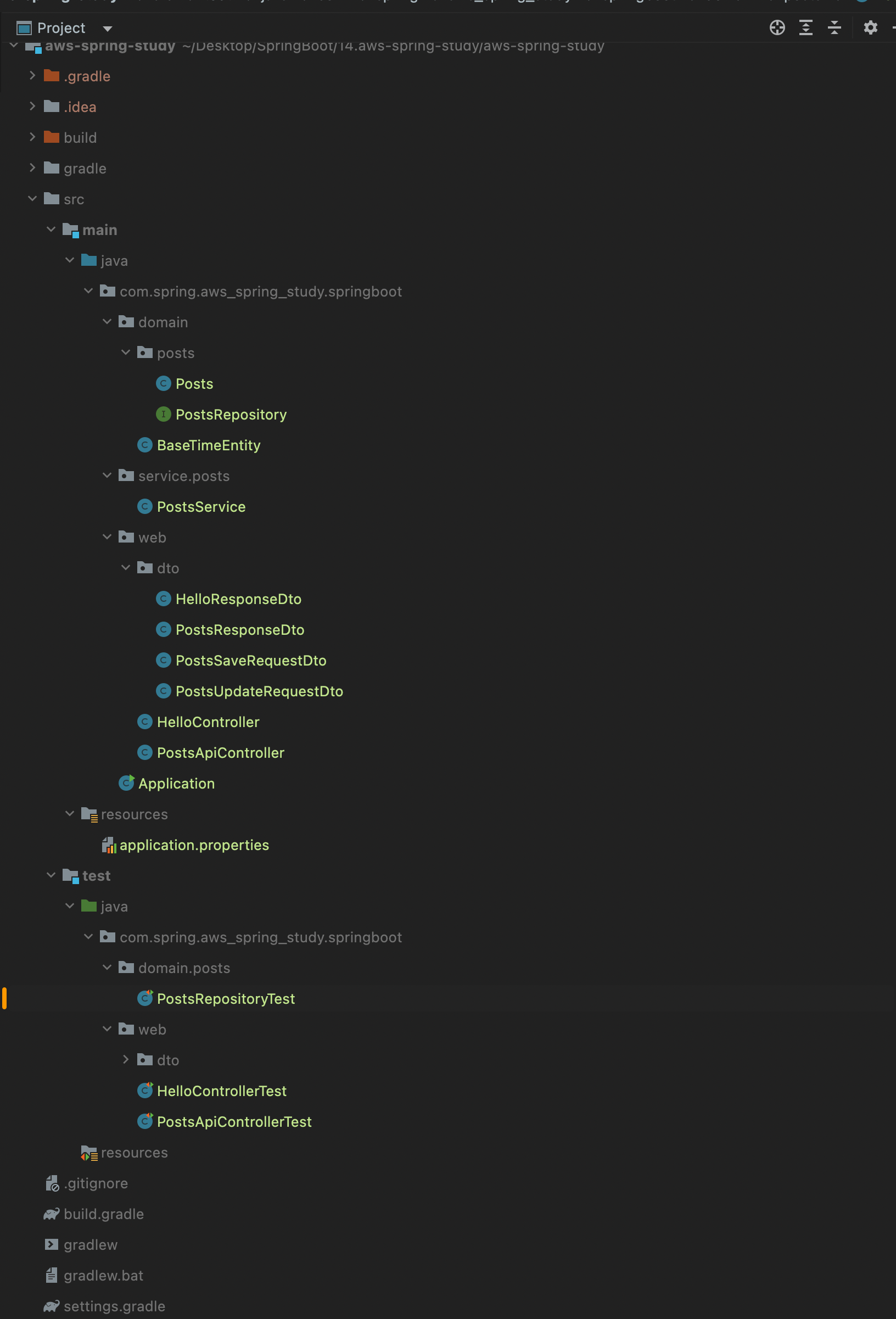Select the PostsRepositoryTest file name
The height and width of the screenshot is (1319, 896).
tap(226, 999)
